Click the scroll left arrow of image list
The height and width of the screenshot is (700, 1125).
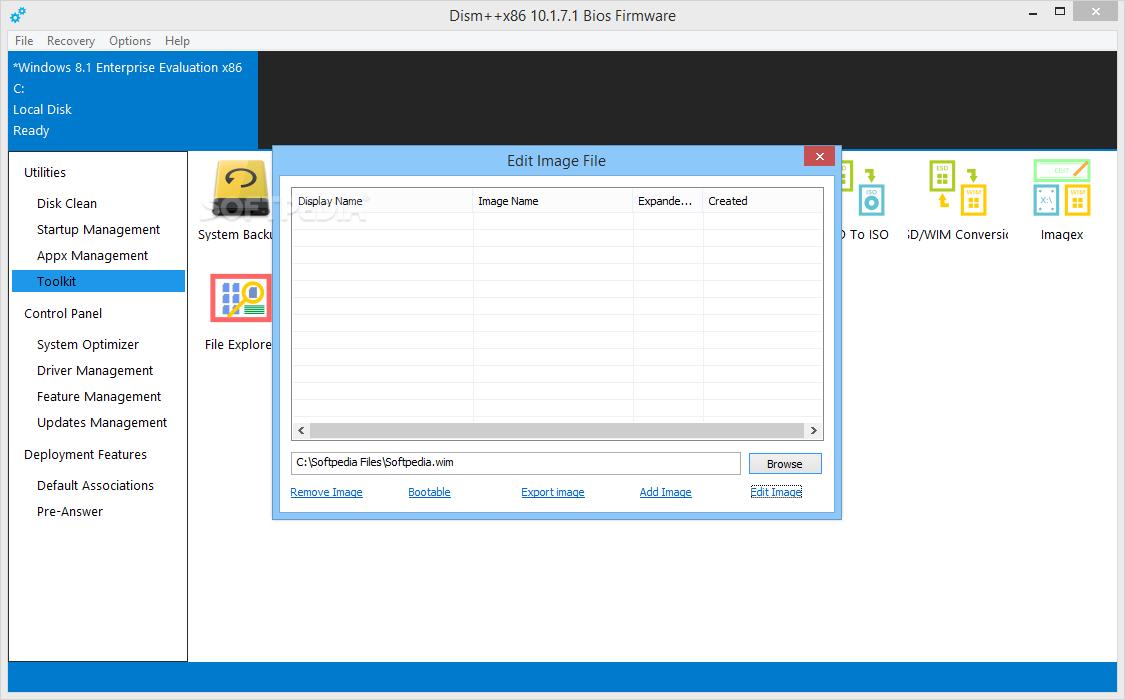pyautogui.click(x=301, y=430)
